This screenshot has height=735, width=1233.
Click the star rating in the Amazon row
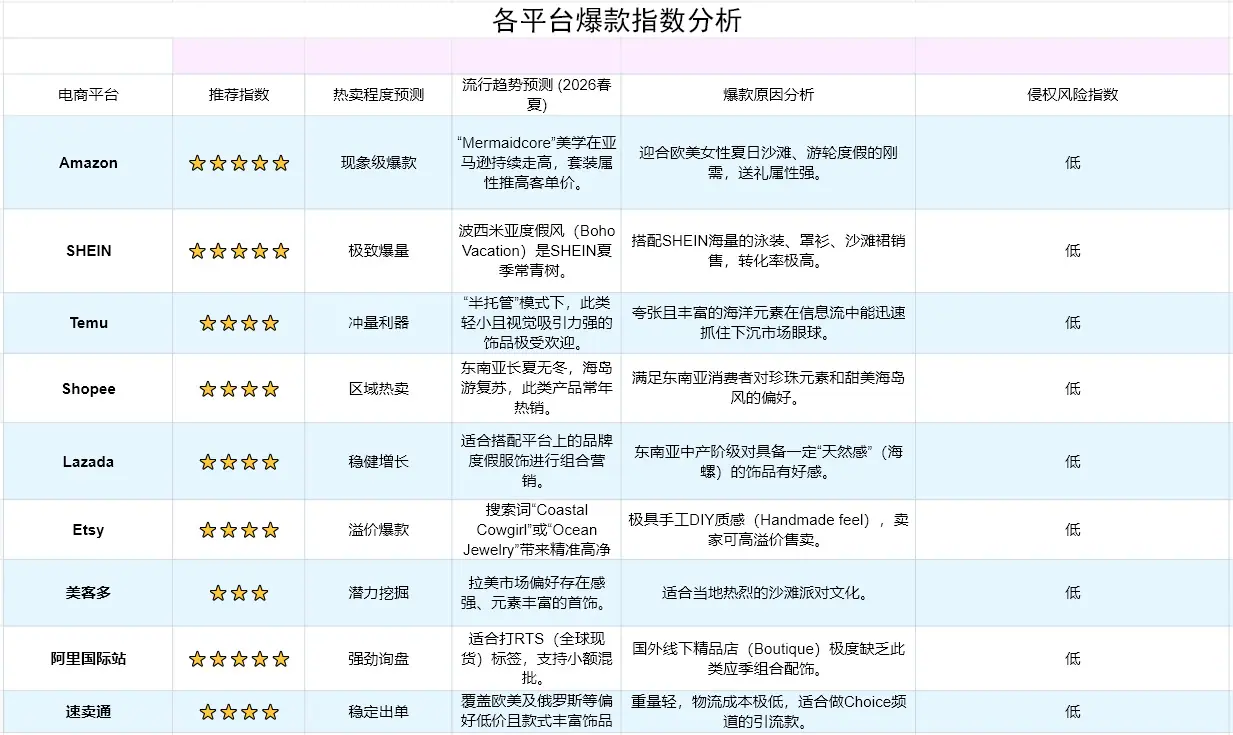coord(239,163)
